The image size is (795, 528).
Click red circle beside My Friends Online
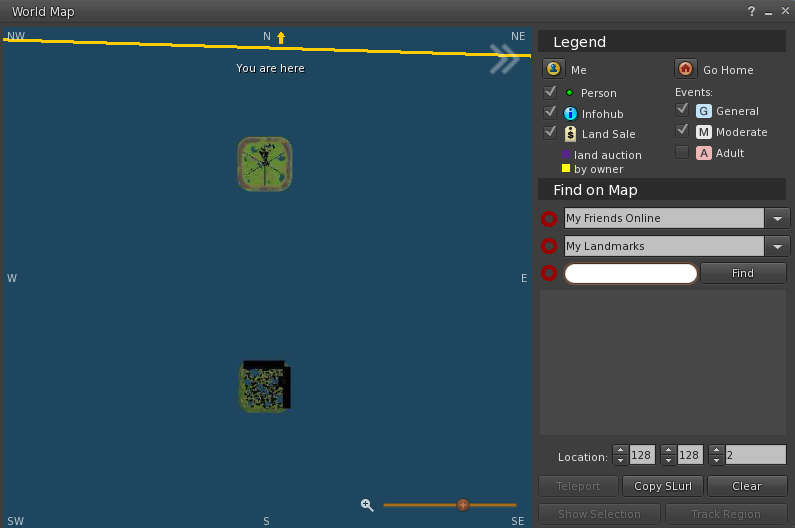(549, 219)
